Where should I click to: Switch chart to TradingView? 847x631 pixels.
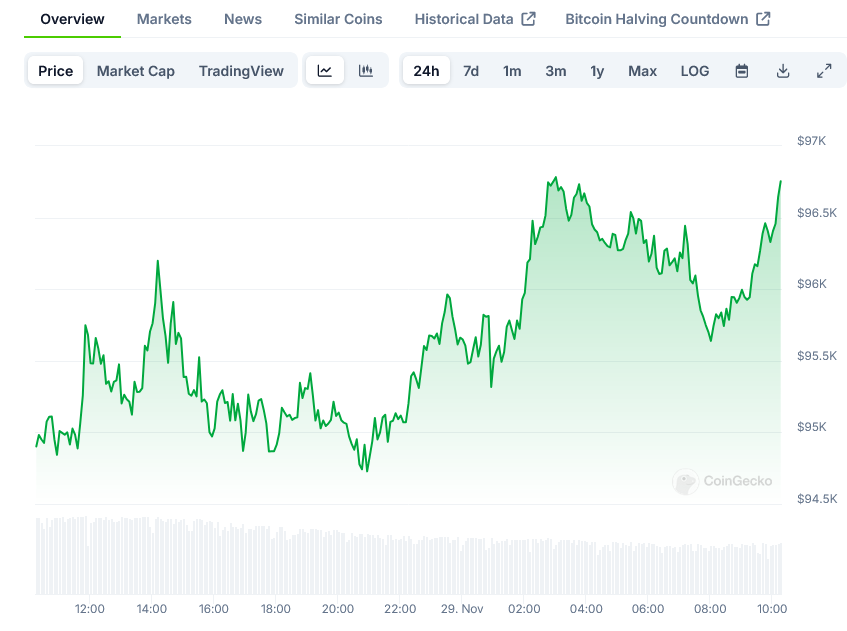241,71
